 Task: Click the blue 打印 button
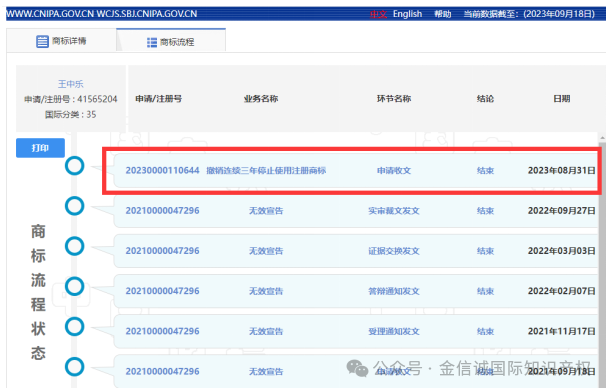tap(40, 148)
